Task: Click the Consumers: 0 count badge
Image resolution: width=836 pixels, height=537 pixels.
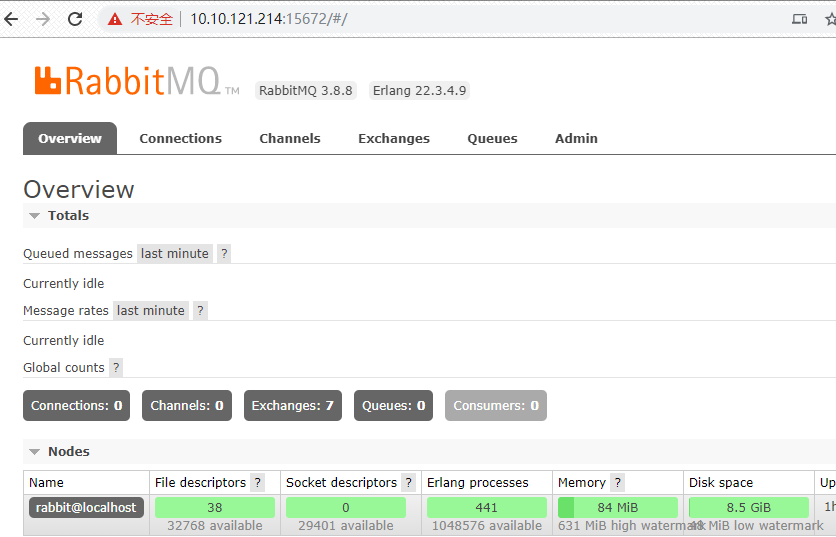Action: point(496,406)
